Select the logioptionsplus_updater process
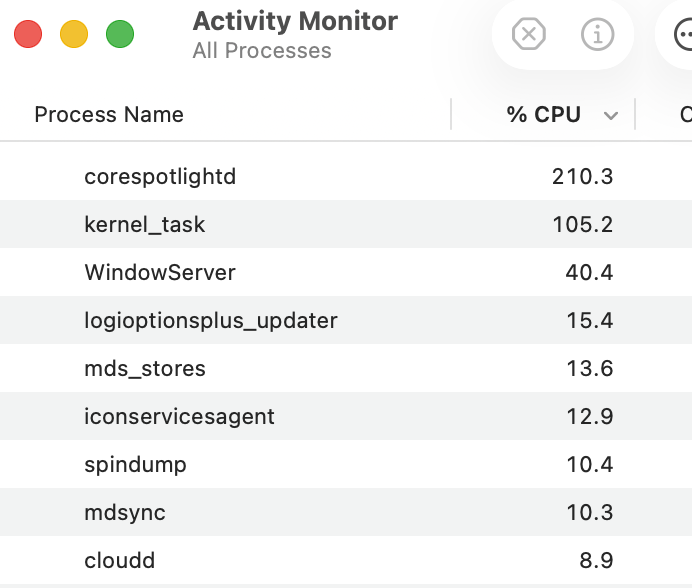 pyautogui.click(x=211, y=321)
